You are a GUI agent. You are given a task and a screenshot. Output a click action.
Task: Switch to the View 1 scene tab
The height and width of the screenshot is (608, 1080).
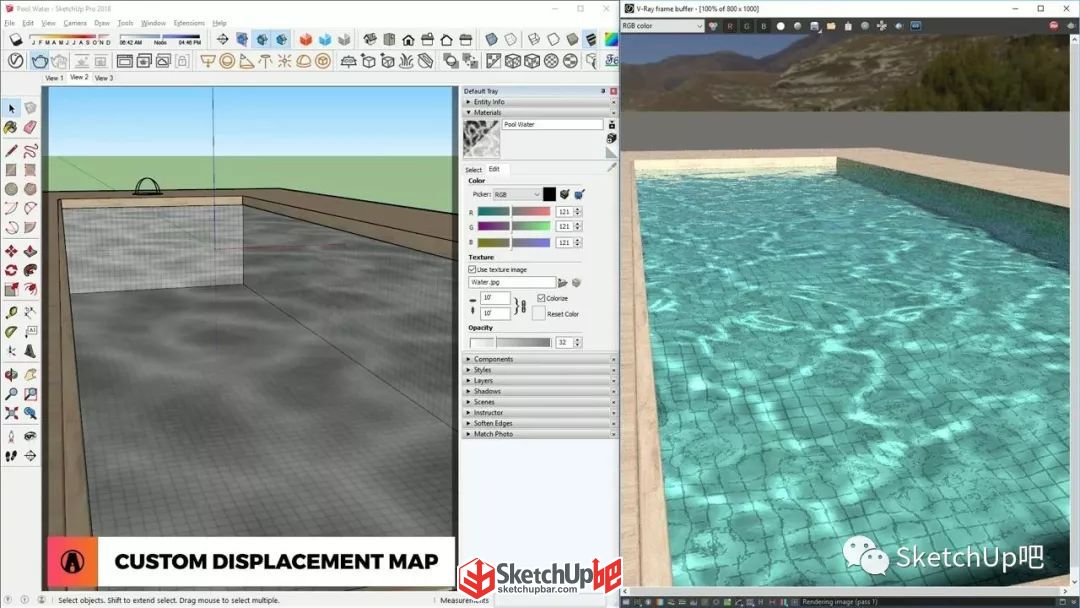coord(54,78)
